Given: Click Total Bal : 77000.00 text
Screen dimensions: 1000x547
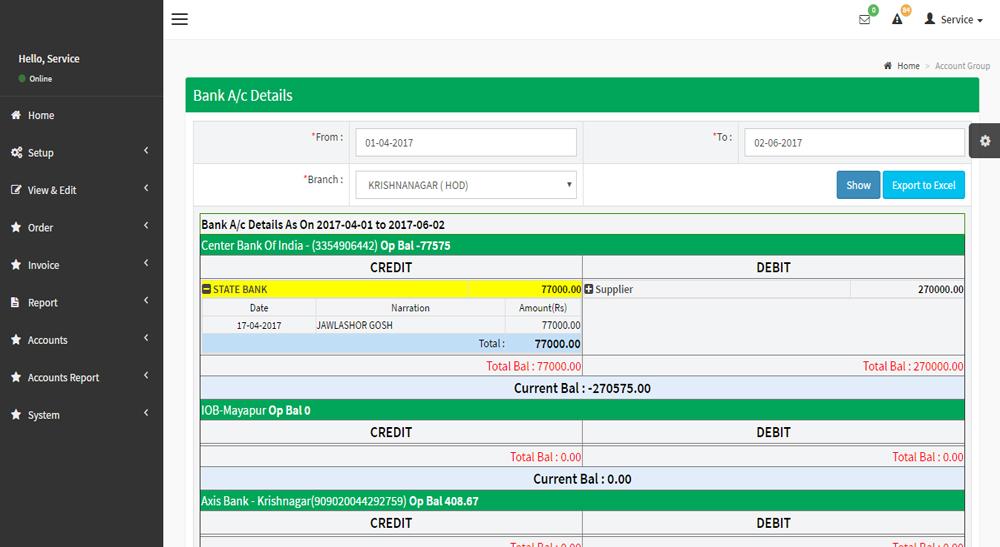Looking at the screenshot, I should (533, 366).
